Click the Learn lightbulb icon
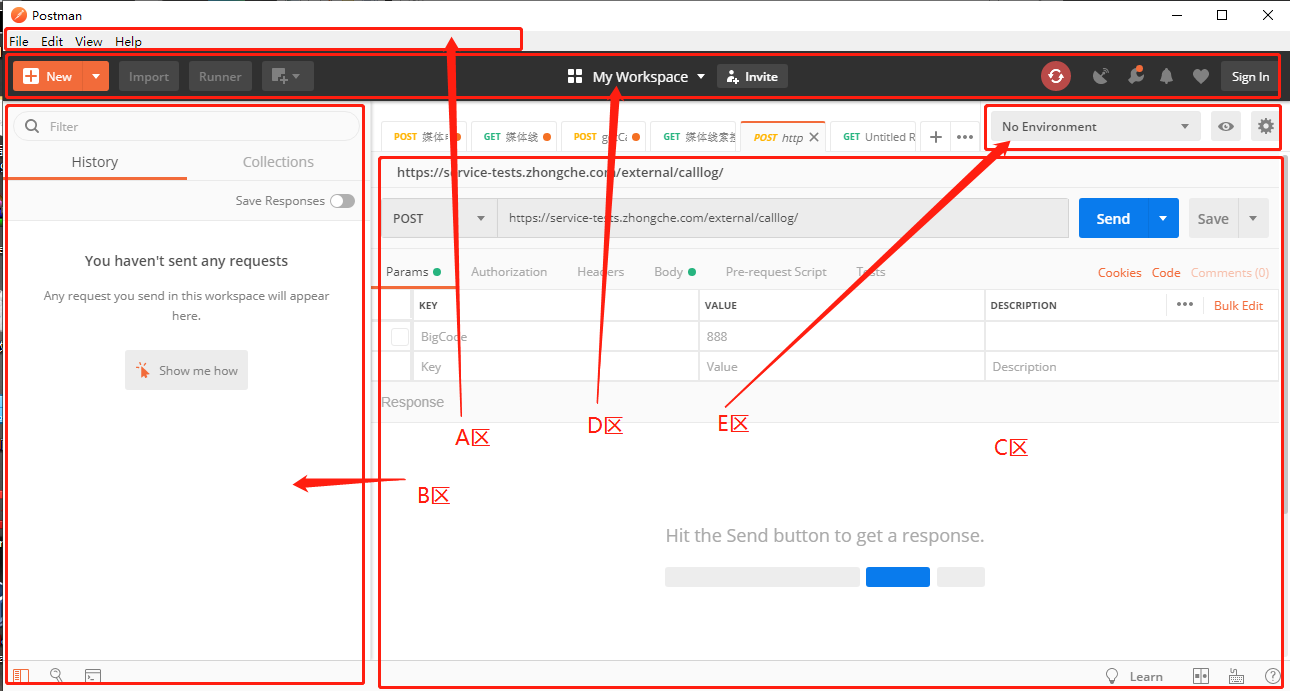Viewport: 1290px width, 691px height. [x=1111, y=676]
